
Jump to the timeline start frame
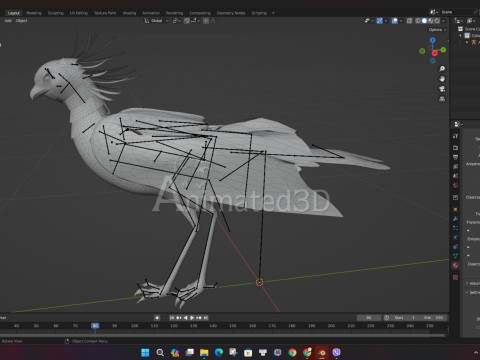[172, 318]
